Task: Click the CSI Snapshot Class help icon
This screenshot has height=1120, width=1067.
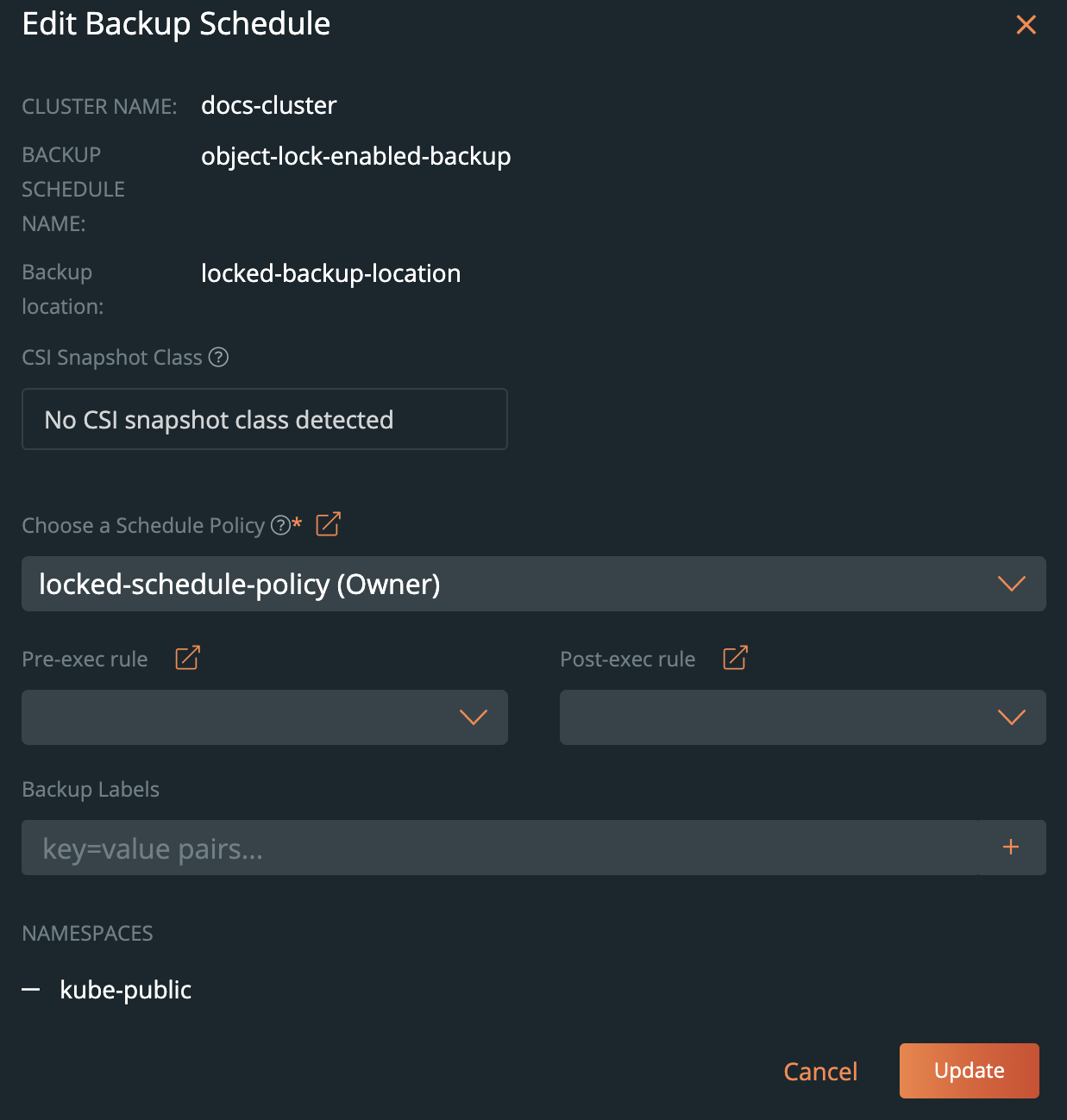Action: (219, 357)
